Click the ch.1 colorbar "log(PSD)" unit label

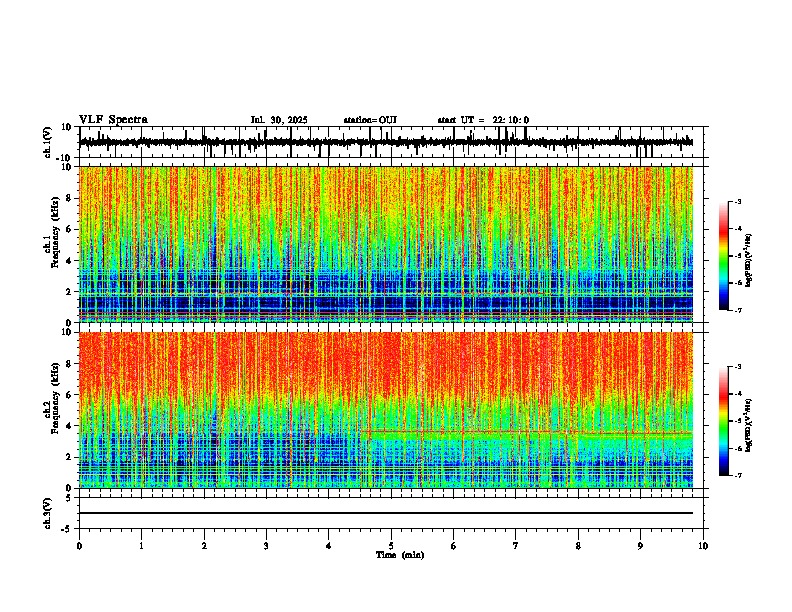(x=749, y=260)
